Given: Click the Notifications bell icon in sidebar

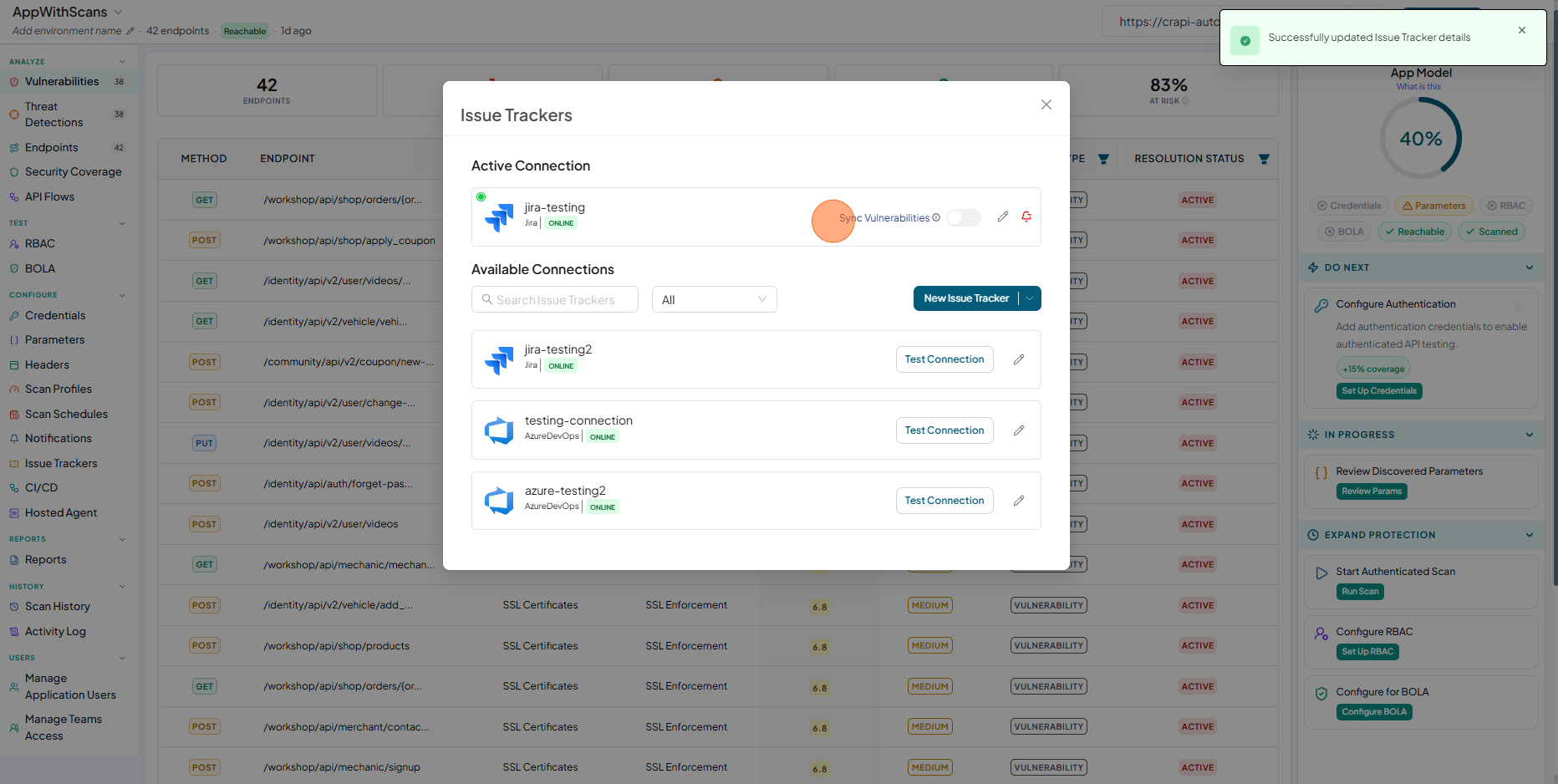Looking at the screenshot, I should pyautogui.click(x=14, y=438).
